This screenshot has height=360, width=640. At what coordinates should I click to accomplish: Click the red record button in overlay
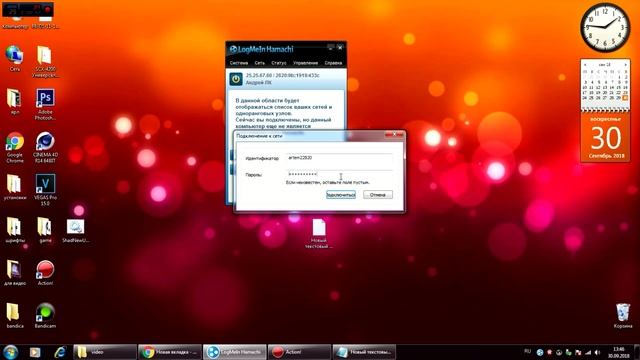[x=48, y=9]
